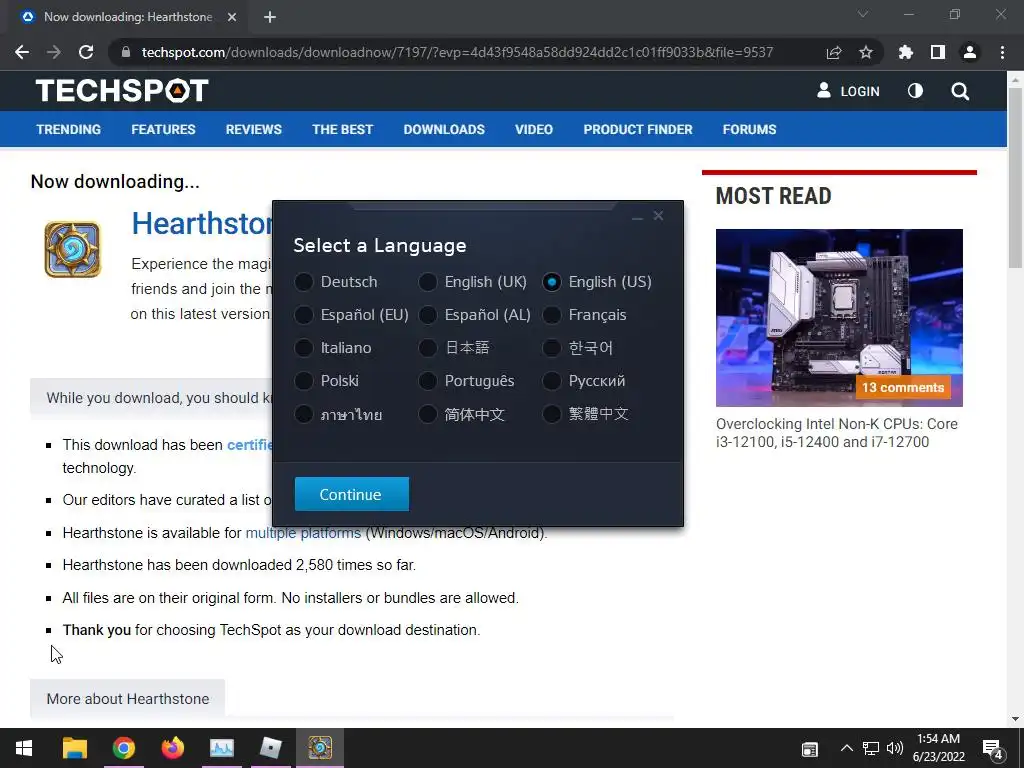Open the DOWNLOADS menu item
The image size is (1024, 768).
coord(444,129)
